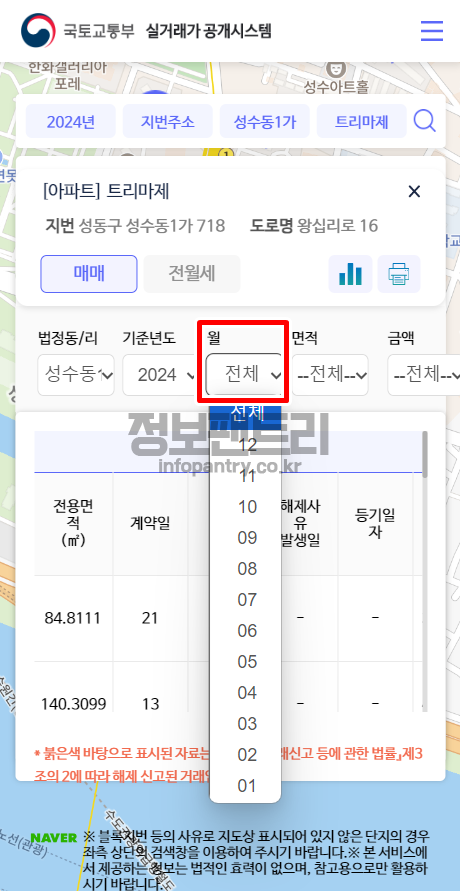Choose month 08 in dropdown list
Image resolution: width=460 pixels, height=891 pixels.
click(245, 569)
